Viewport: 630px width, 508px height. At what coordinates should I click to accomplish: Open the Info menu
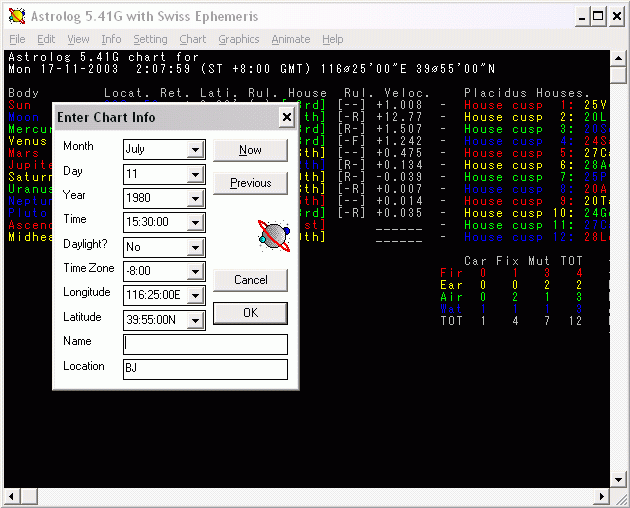tap(111, 39)
